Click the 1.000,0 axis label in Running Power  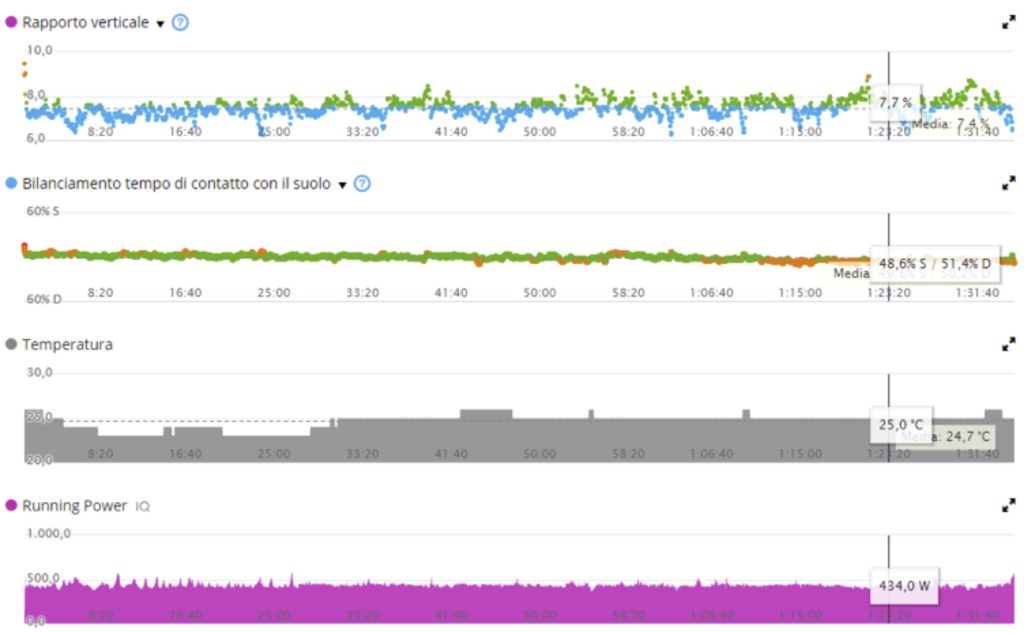[48, 534]
